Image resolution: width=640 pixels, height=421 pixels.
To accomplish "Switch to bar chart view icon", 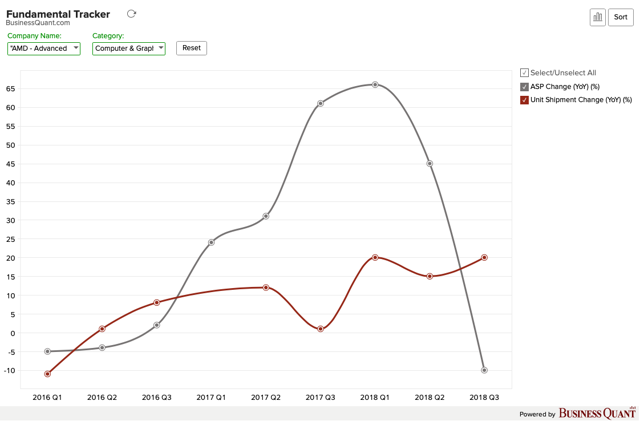I will point(598,17).
